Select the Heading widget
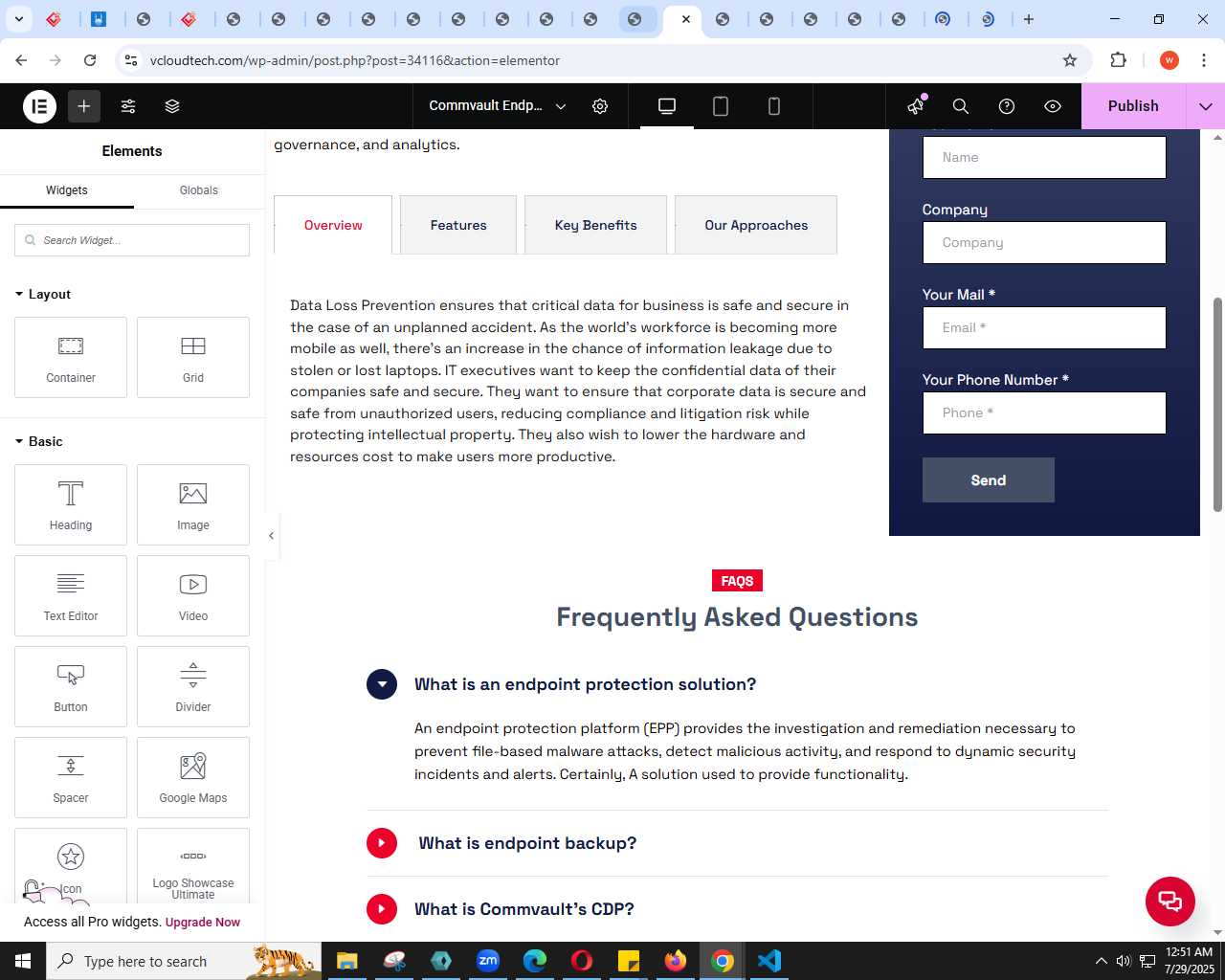The width and height of the screenshot is (1225, 980). click(x=71, y=504)
